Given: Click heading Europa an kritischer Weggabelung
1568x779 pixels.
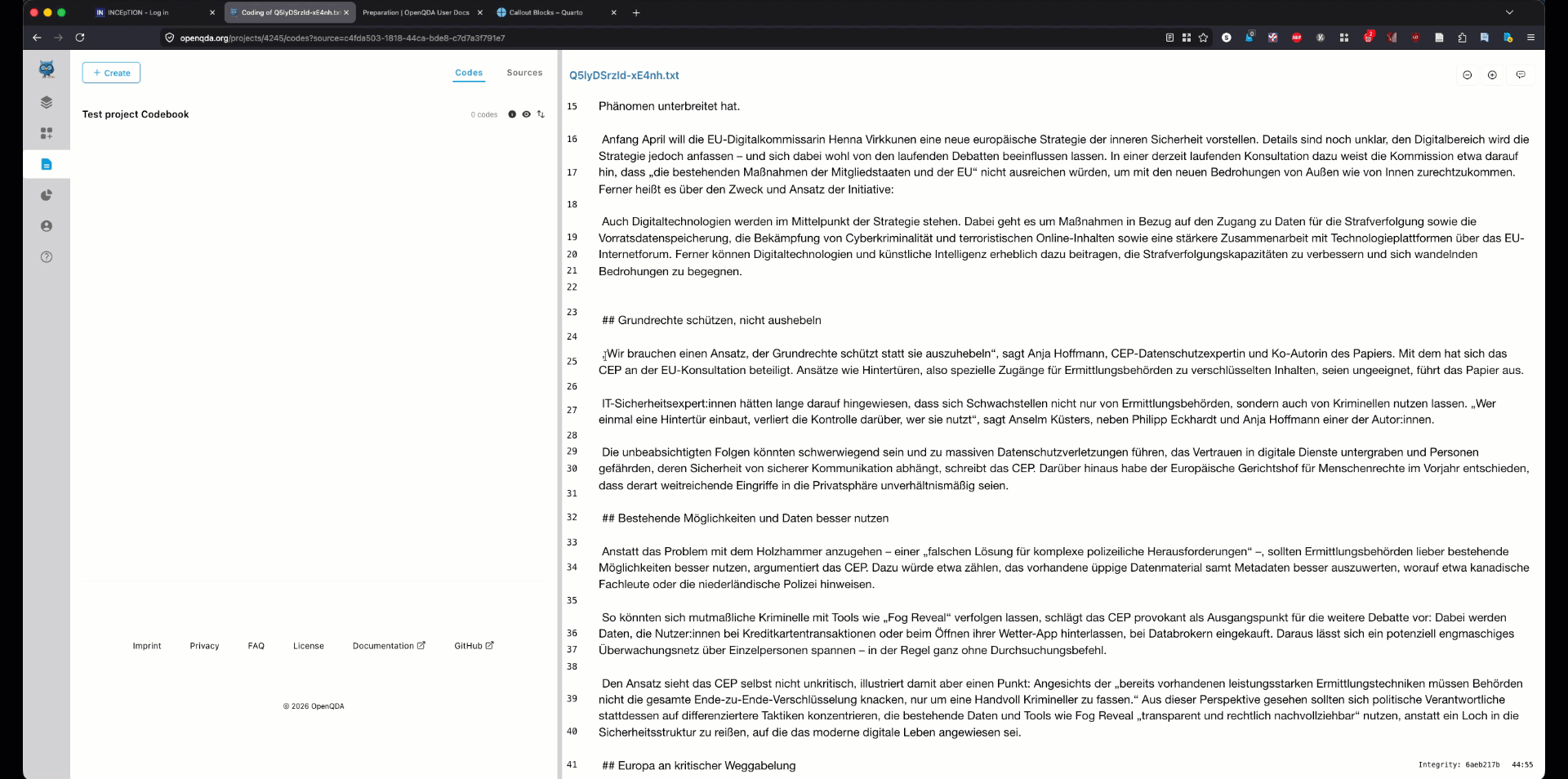Looking at the screenshot, I should point(698,766).
